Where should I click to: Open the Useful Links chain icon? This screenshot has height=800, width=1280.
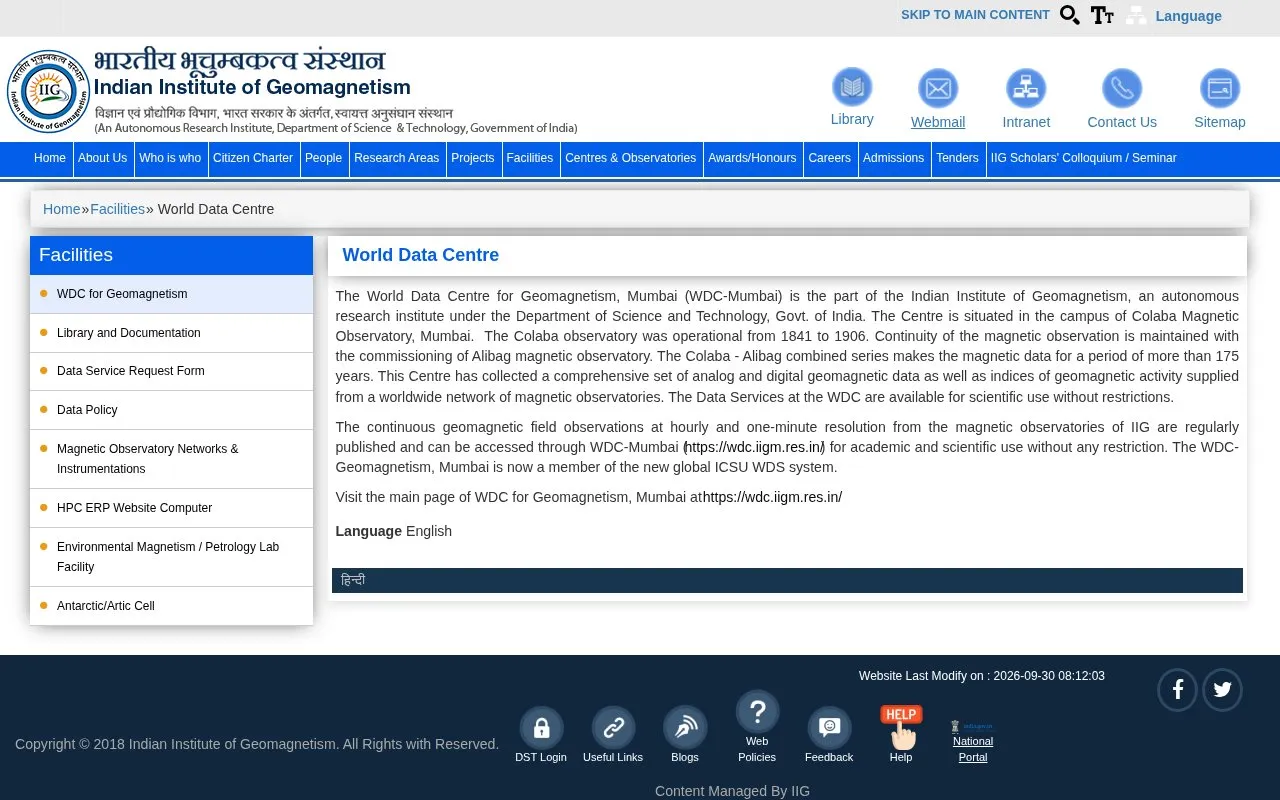pos(613,728)
